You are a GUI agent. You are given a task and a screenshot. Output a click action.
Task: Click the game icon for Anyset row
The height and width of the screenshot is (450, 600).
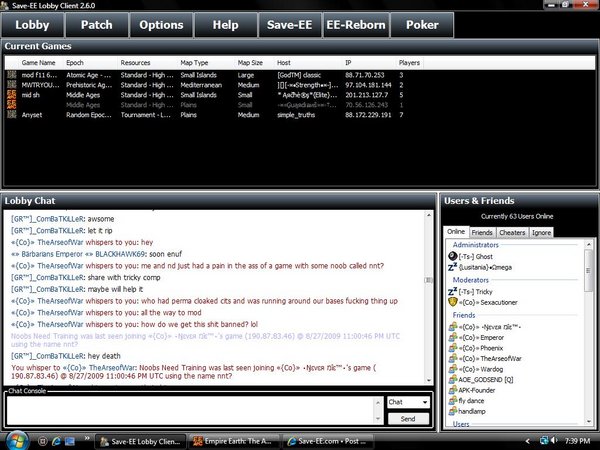pos(12,115)
